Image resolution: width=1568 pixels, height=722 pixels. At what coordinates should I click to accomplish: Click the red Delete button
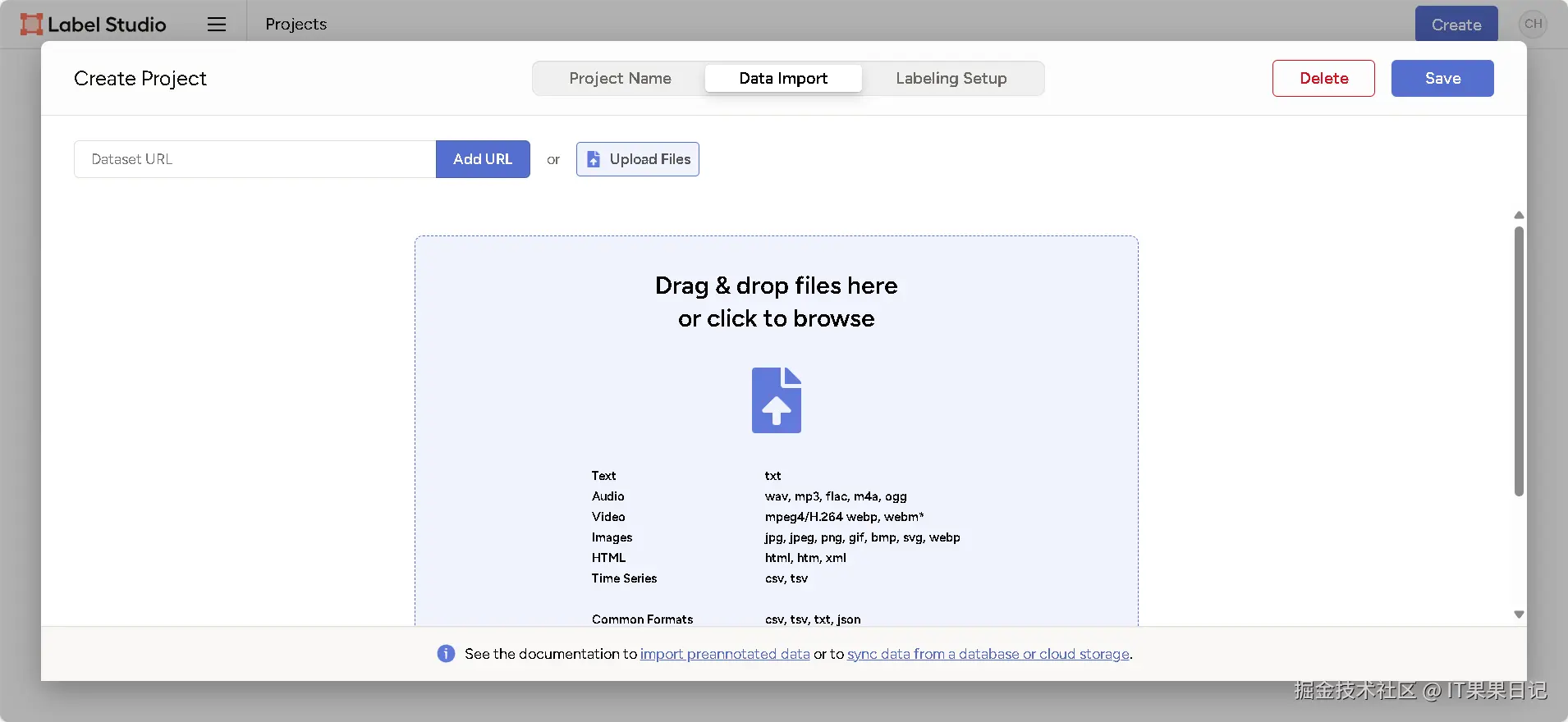pyautogui.click(x=1323, y=79)
